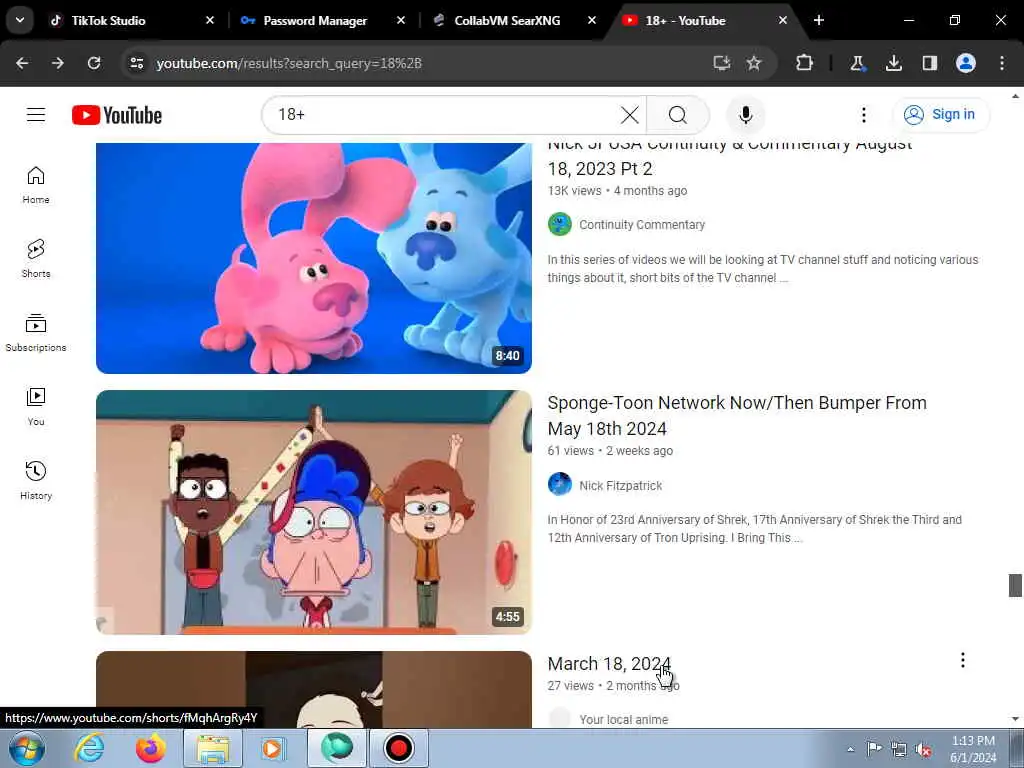The height and width of the screenshot is (768, 1024).
Task: Close the TikTok Studio tab
Action: pos(210,21)
